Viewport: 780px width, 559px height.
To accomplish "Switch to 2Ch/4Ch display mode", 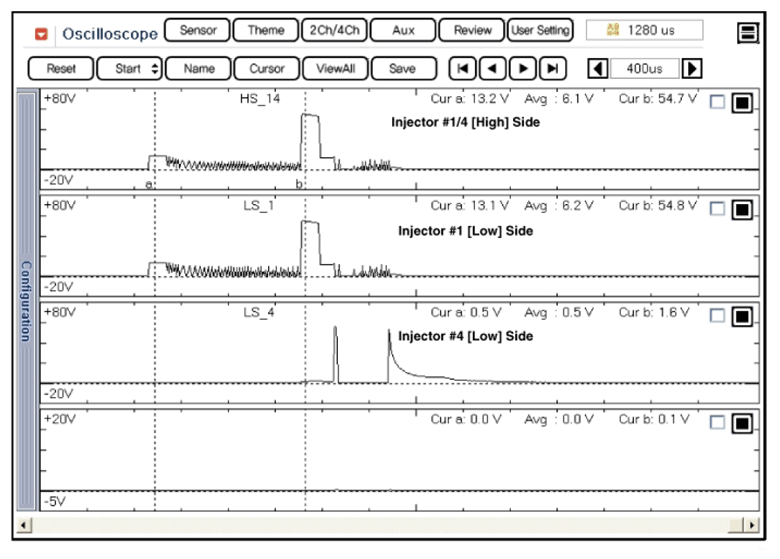I will [333, 30].
